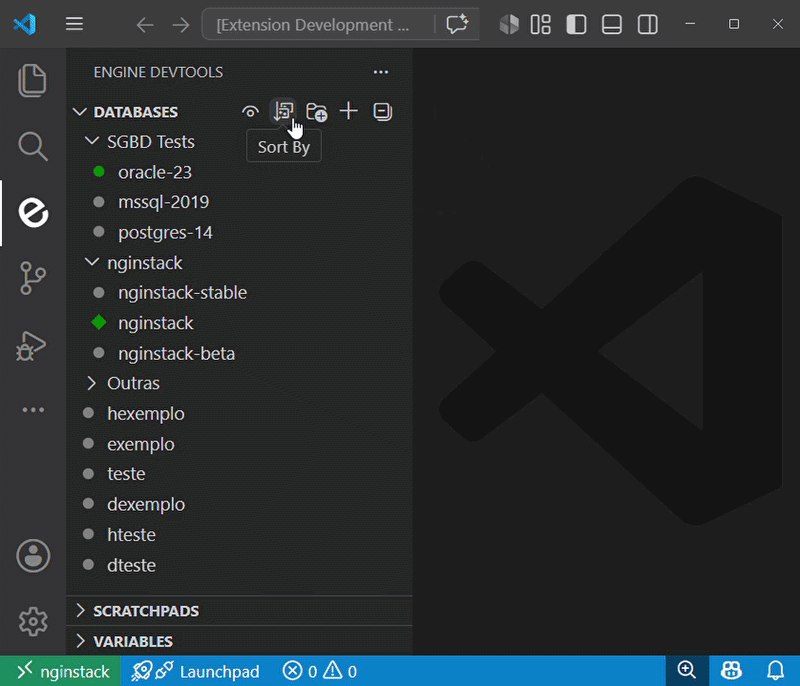Open Engine DevTools views and more actions

point(381,72)
